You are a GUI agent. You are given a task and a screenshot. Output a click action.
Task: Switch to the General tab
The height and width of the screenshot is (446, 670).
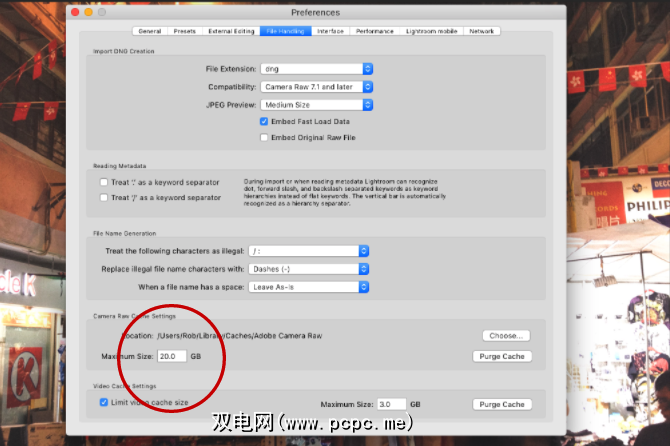150,31
